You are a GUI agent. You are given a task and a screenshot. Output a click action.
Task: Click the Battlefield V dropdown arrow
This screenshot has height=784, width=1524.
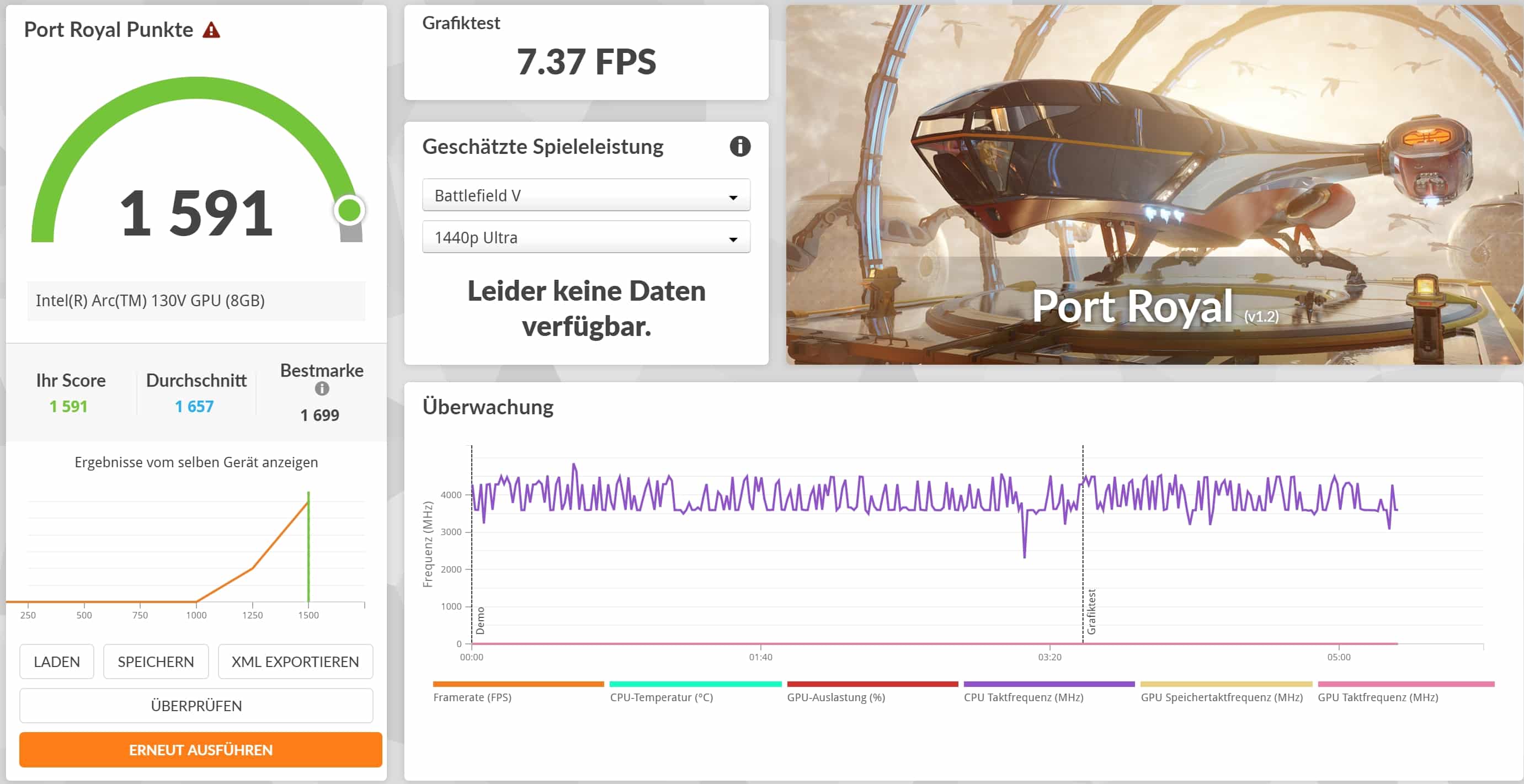point(733,197)
